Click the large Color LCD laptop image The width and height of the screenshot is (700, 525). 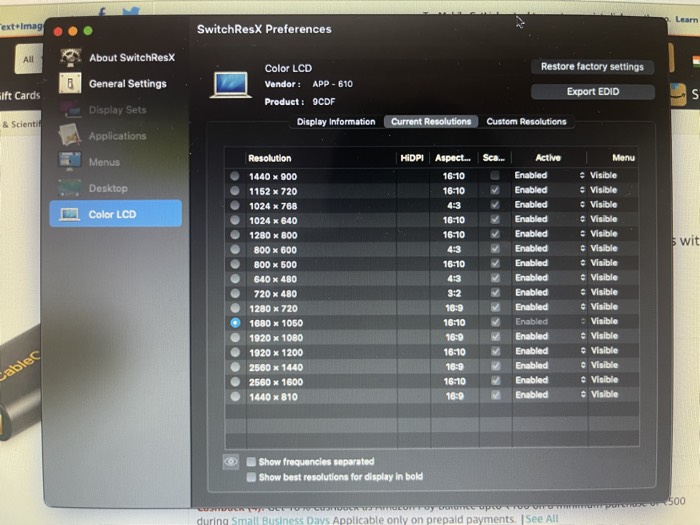click(231, 84)
